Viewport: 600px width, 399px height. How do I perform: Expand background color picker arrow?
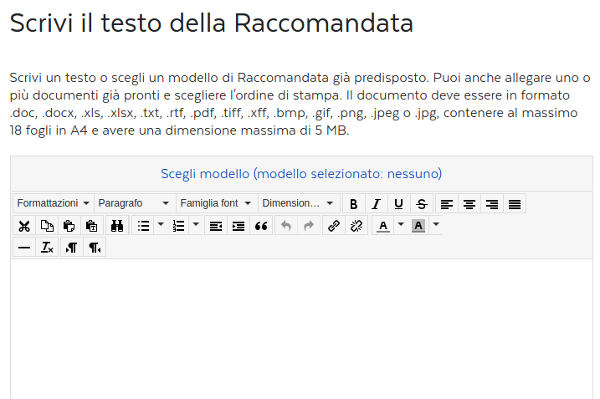[x=436, y=225]
